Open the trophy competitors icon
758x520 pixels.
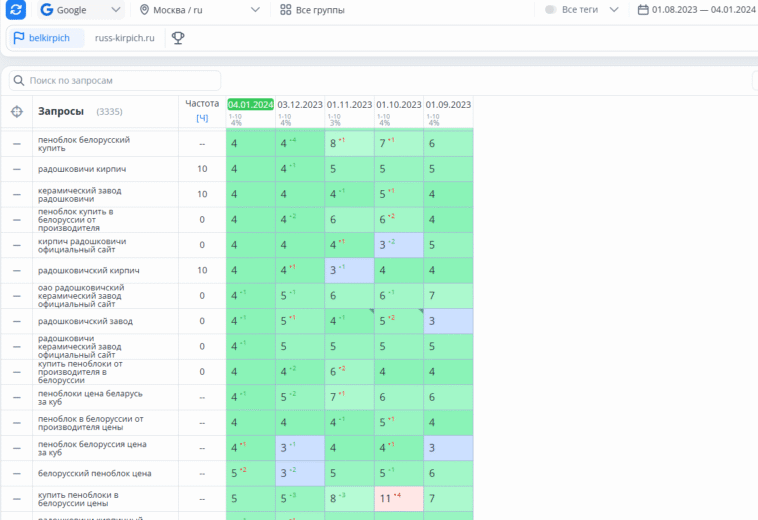[178, 38]
